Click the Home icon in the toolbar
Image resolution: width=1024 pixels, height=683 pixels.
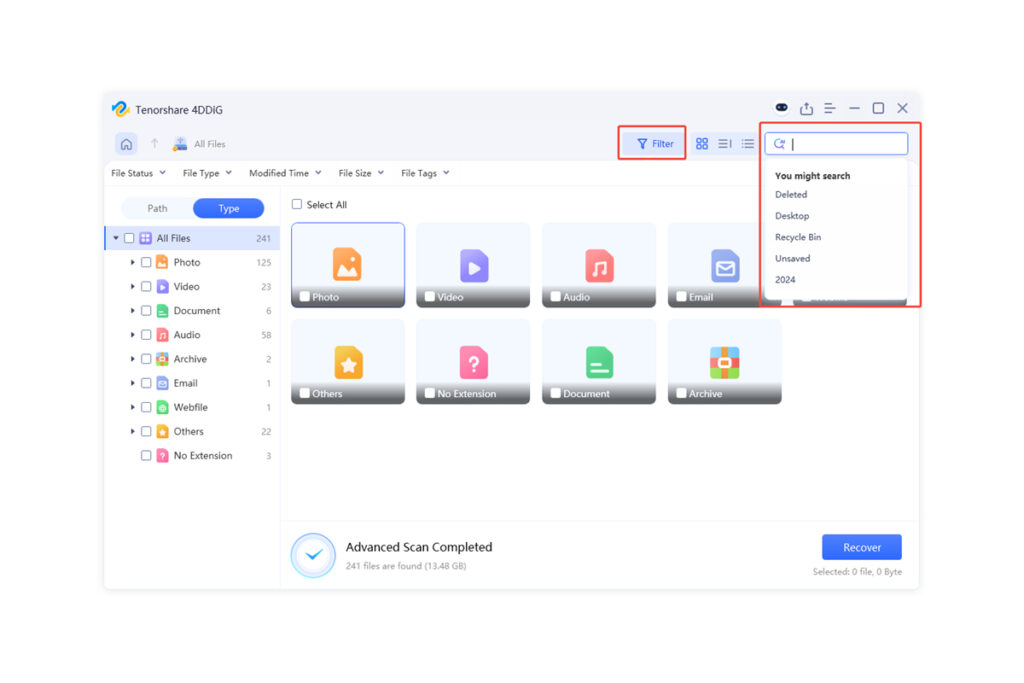(124, 143)
